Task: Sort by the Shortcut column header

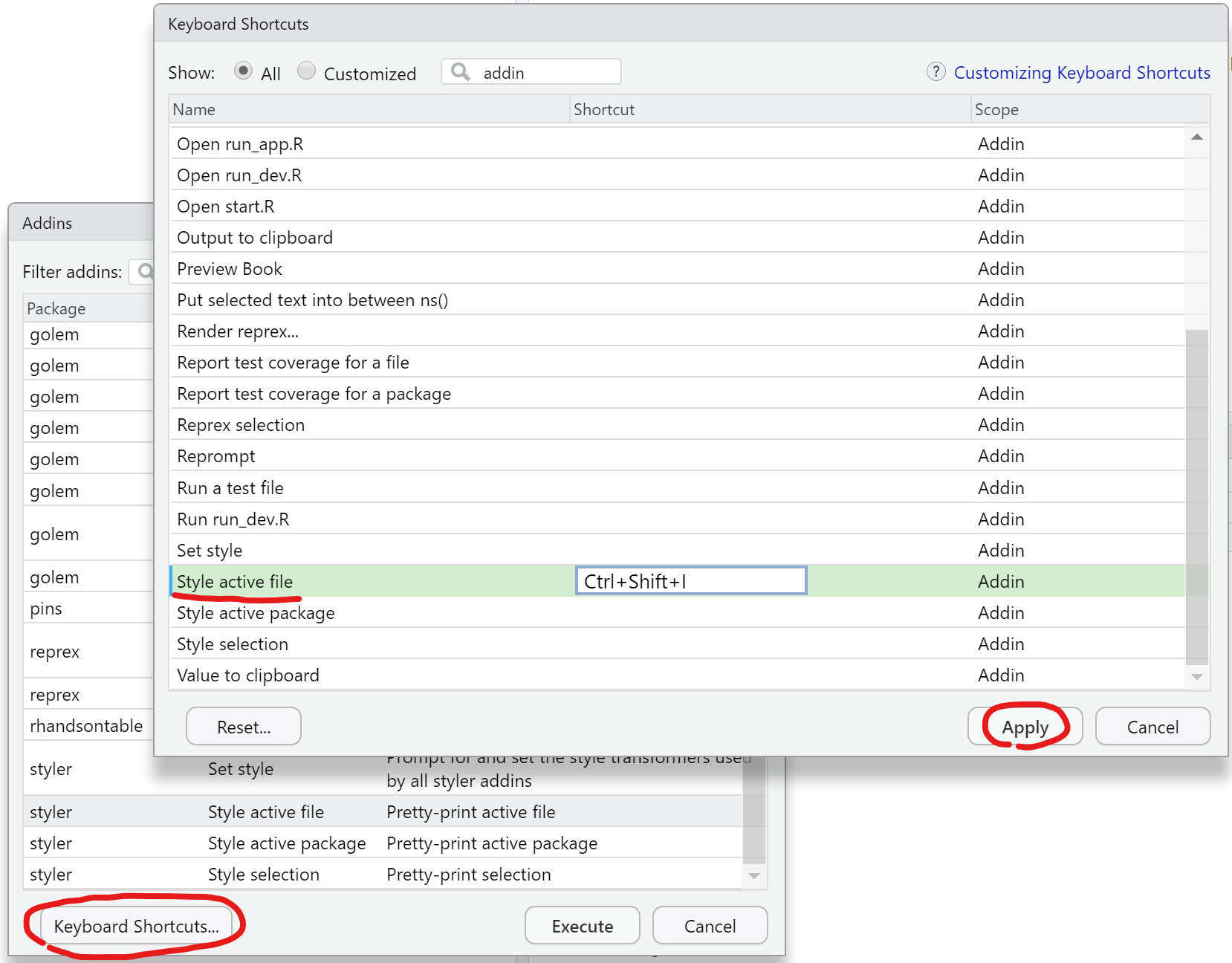Action: coord(769,109)
